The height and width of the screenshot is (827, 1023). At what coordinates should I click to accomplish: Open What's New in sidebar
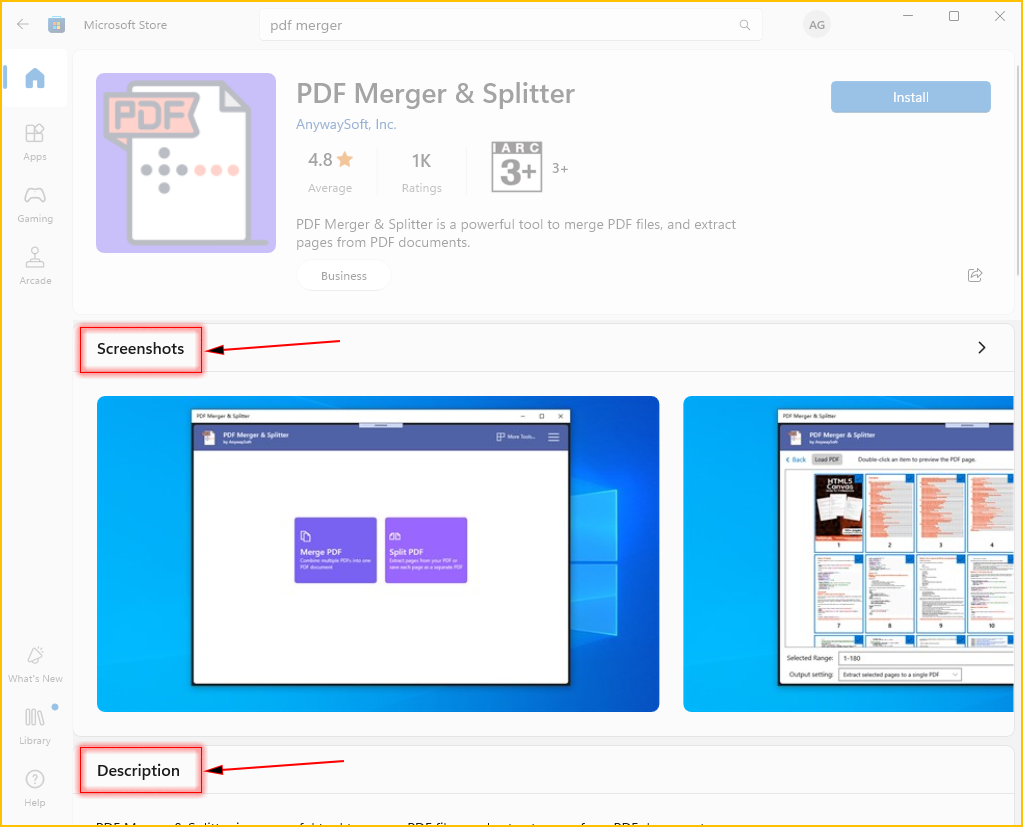tap(35, 664)
